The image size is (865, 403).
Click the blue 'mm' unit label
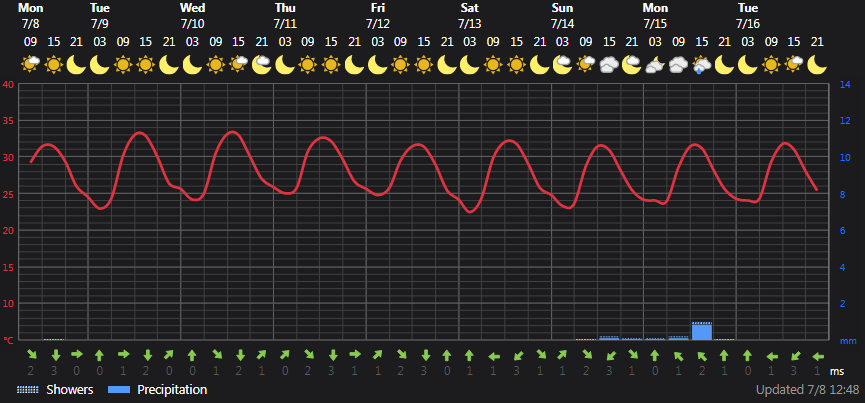click(x=847, y=341)
